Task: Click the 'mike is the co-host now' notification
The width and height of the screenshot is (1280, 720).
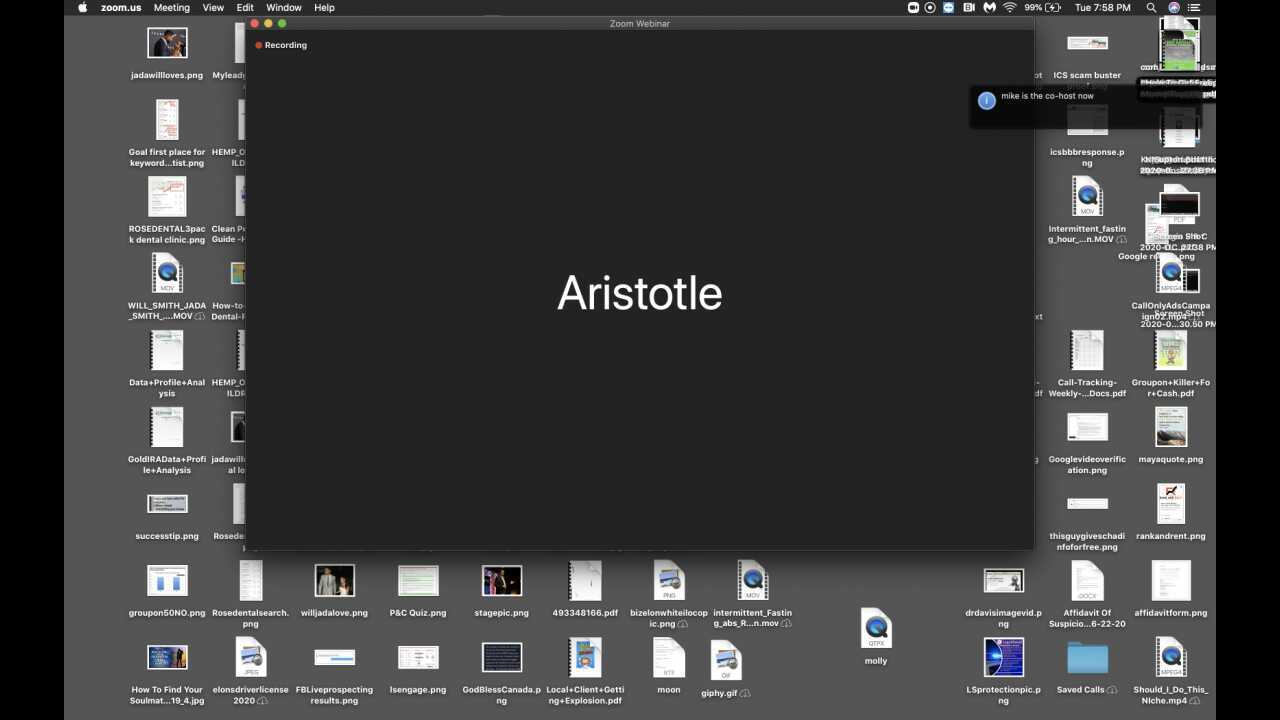Action: (1047, 96)
